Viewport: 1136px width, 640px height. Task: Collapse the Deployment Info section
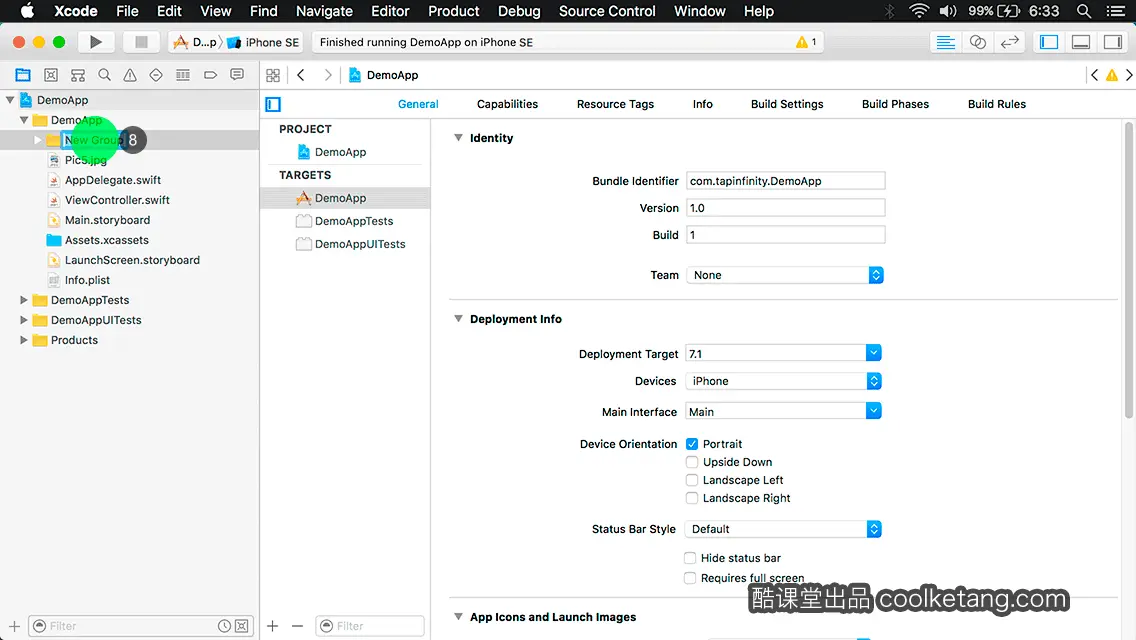click(458, 318)
